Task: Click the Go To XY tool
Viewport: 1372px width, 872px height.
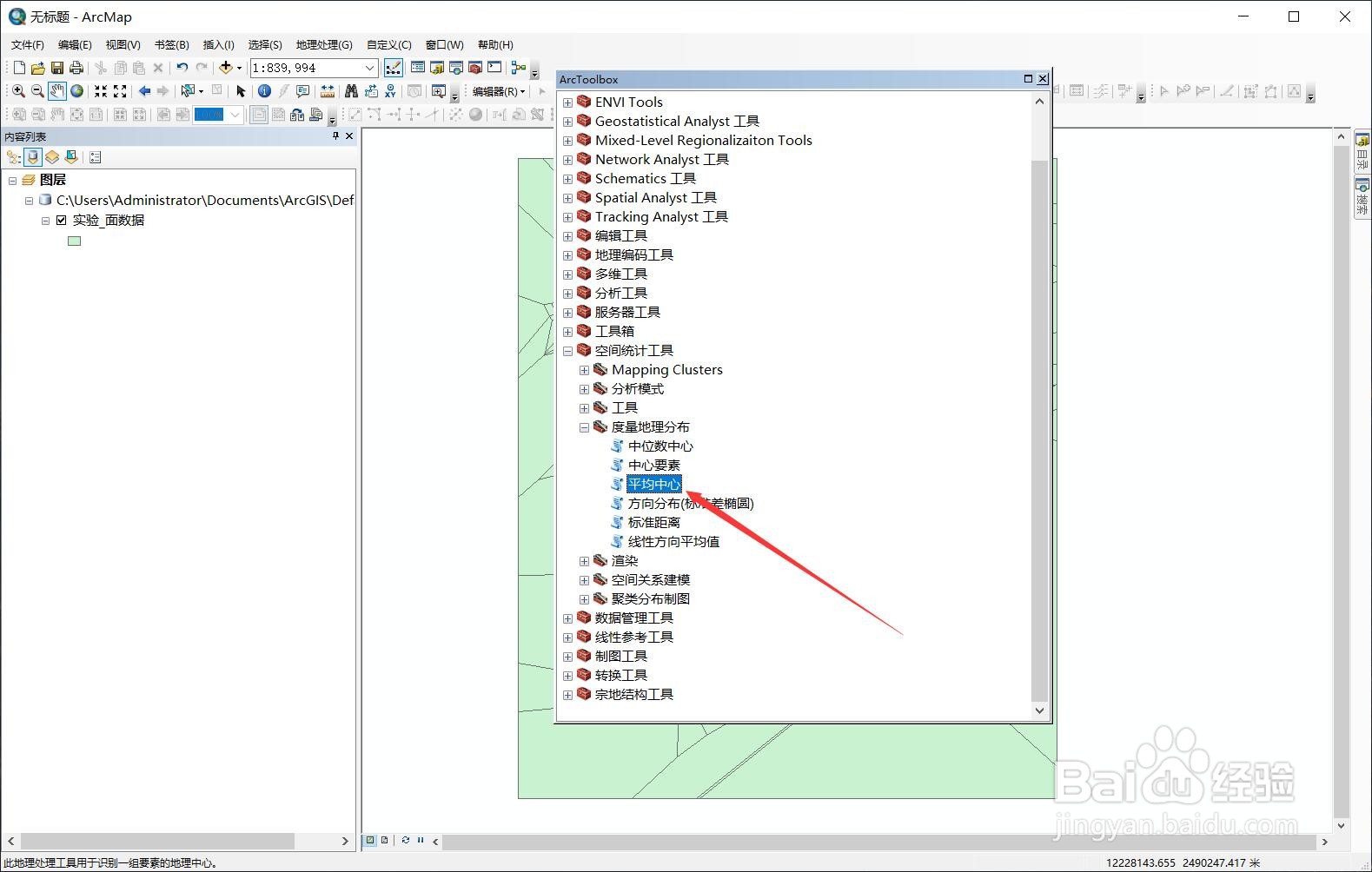Action: (x=391, y=91)
